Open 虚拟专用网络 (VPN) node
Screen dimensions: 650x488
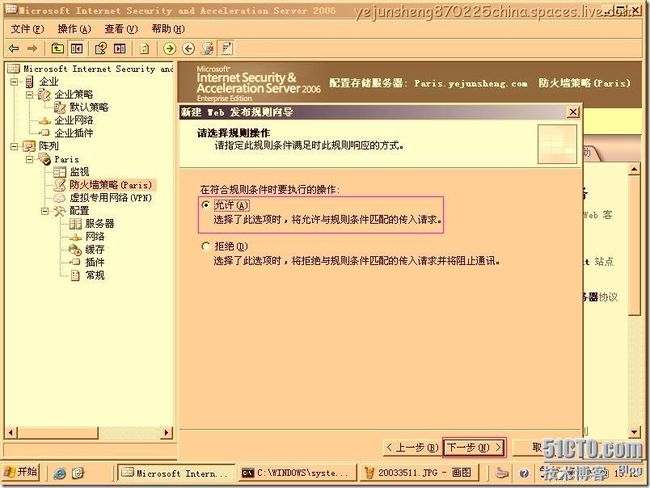click(x=111, y=197)
